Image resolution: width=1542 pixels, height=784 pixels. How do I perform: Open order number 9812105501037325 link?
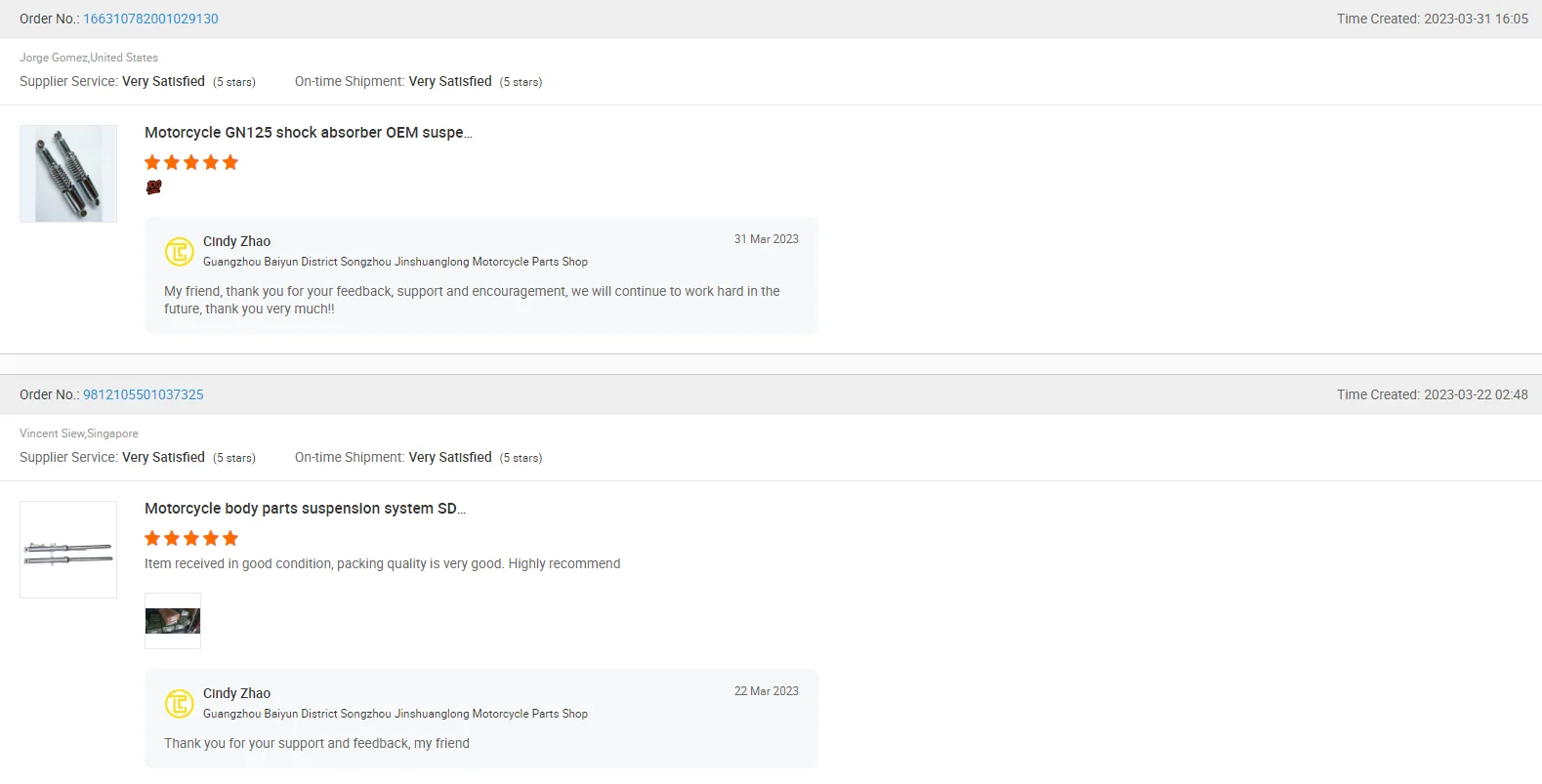coord(144,394)
